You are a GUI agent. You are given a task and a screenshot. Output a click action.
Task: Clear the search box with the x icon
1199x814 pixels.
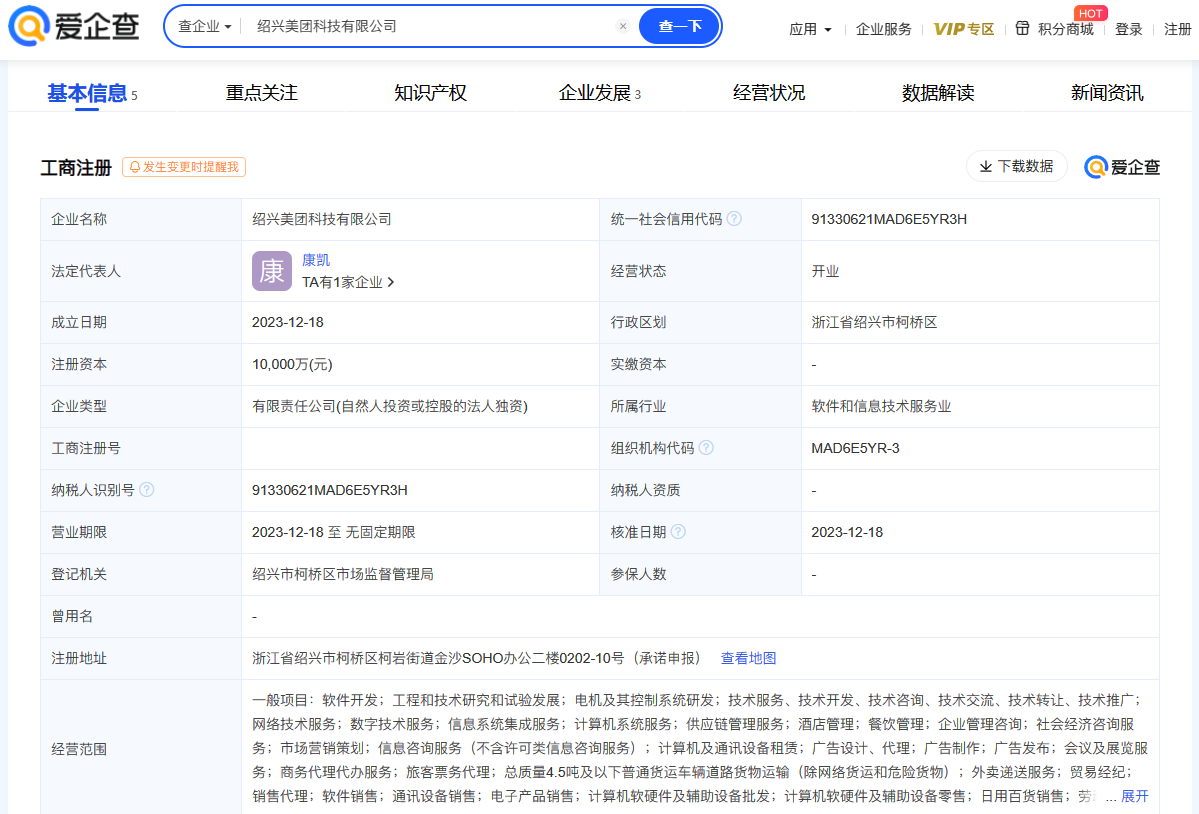click(623, 26)
